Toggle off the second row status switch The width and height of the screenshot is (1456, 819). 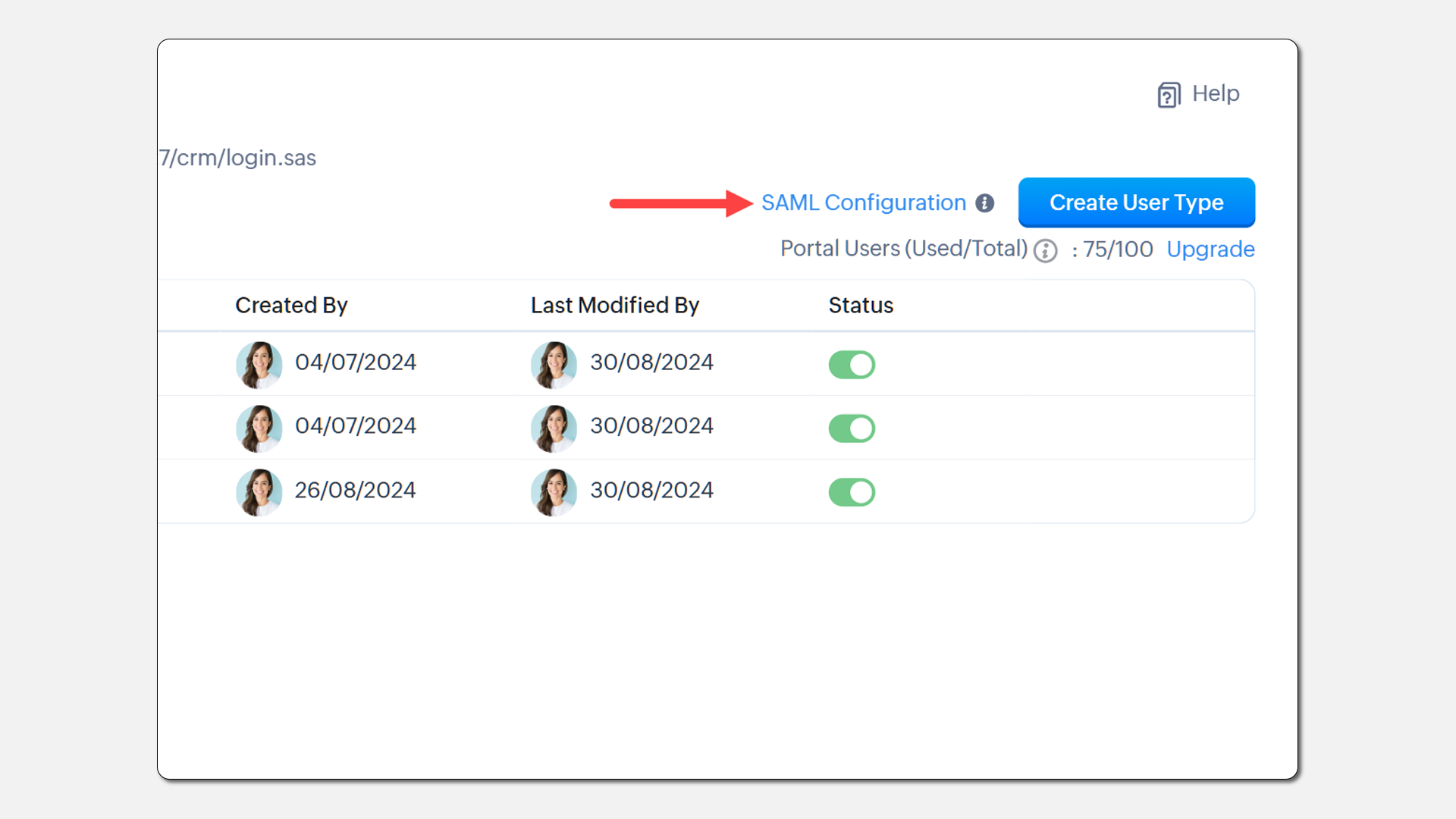coord(852,428)
